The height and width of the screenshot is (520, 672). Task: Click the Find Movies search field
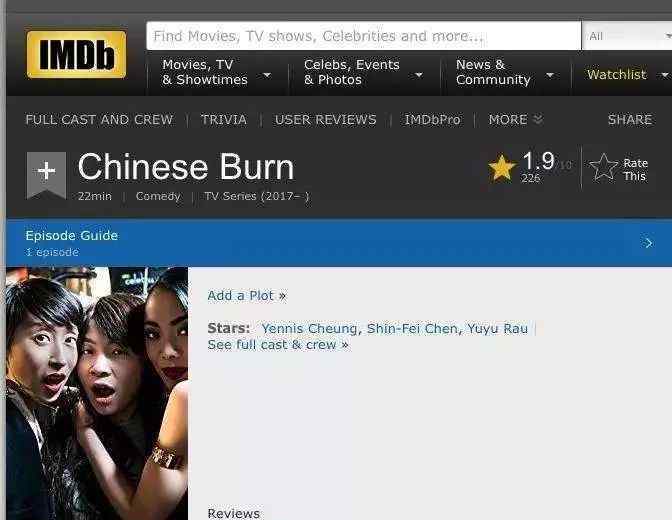coord(363,36)
